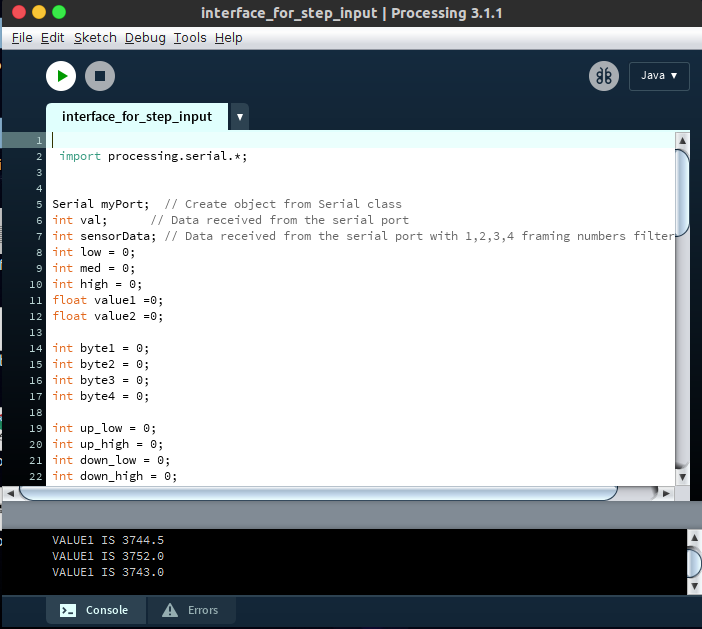
Task: Maximize the window with the green button
Action: pyautogui.click(x=59, y=13)
